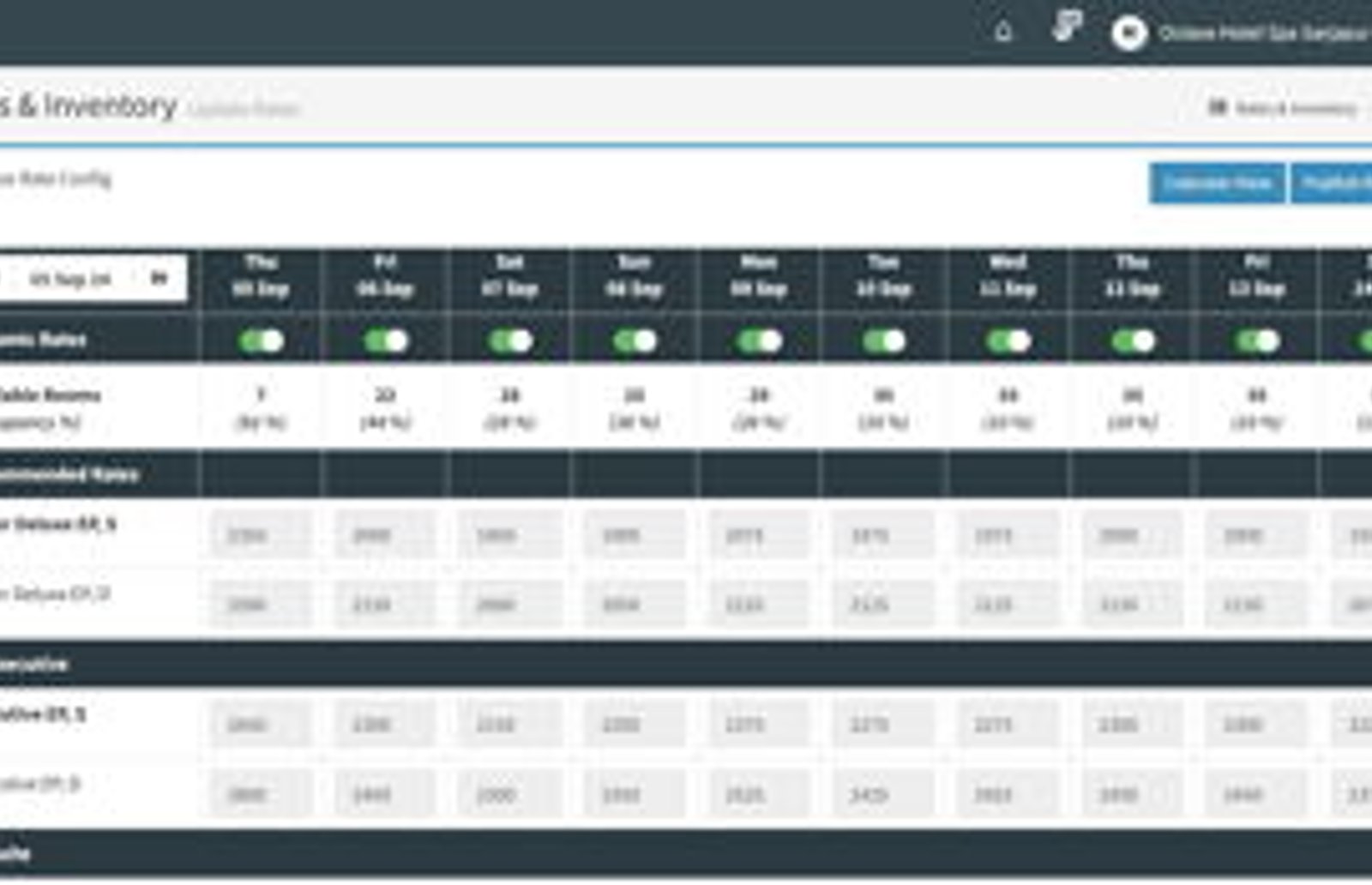Edit Deluxe EP, S rate for Sun 08 Sep
The height and width of the screenshot is (885, 1372).
coord(635,535)
